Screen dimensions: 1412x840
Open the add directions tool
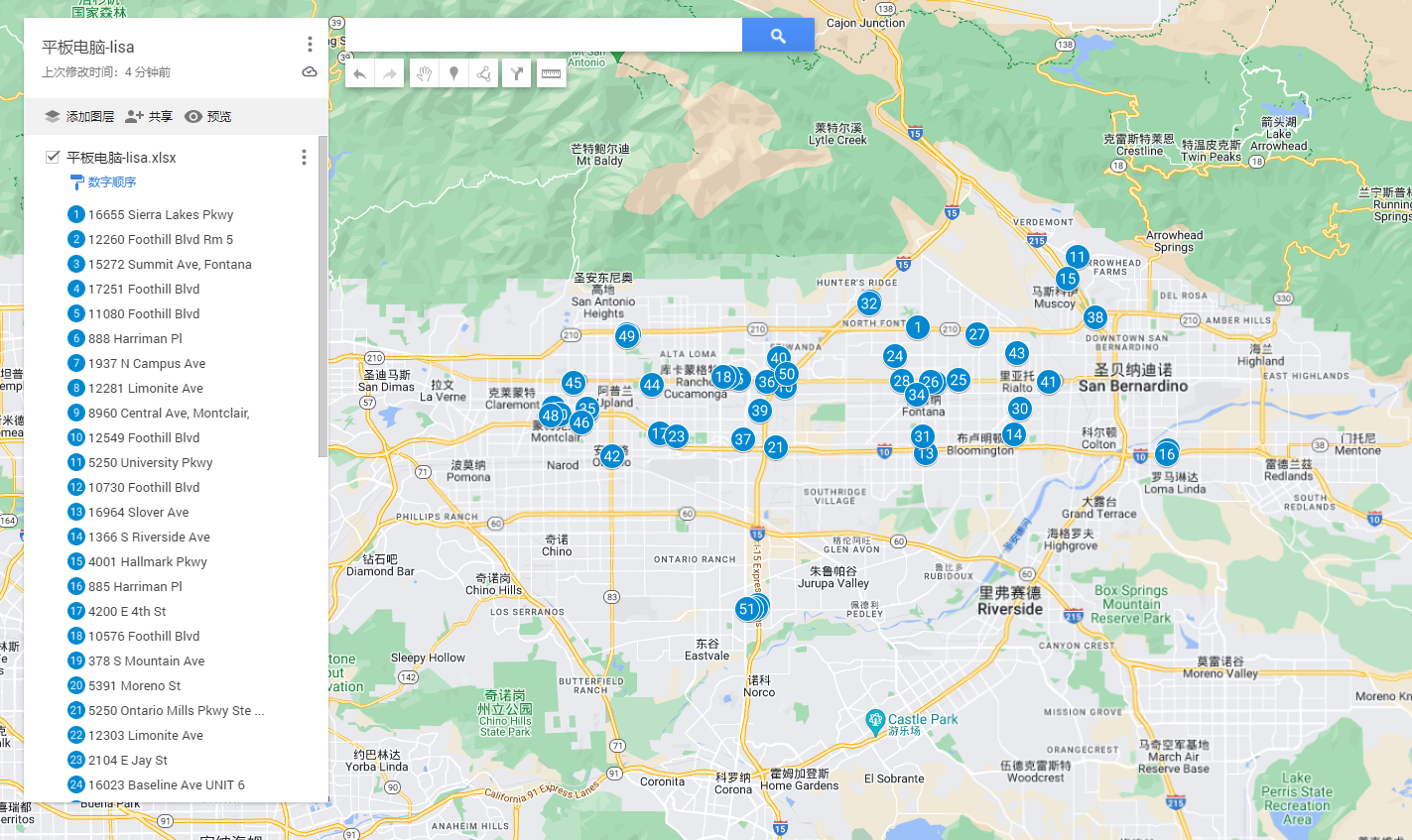click(x=517, y=73)
